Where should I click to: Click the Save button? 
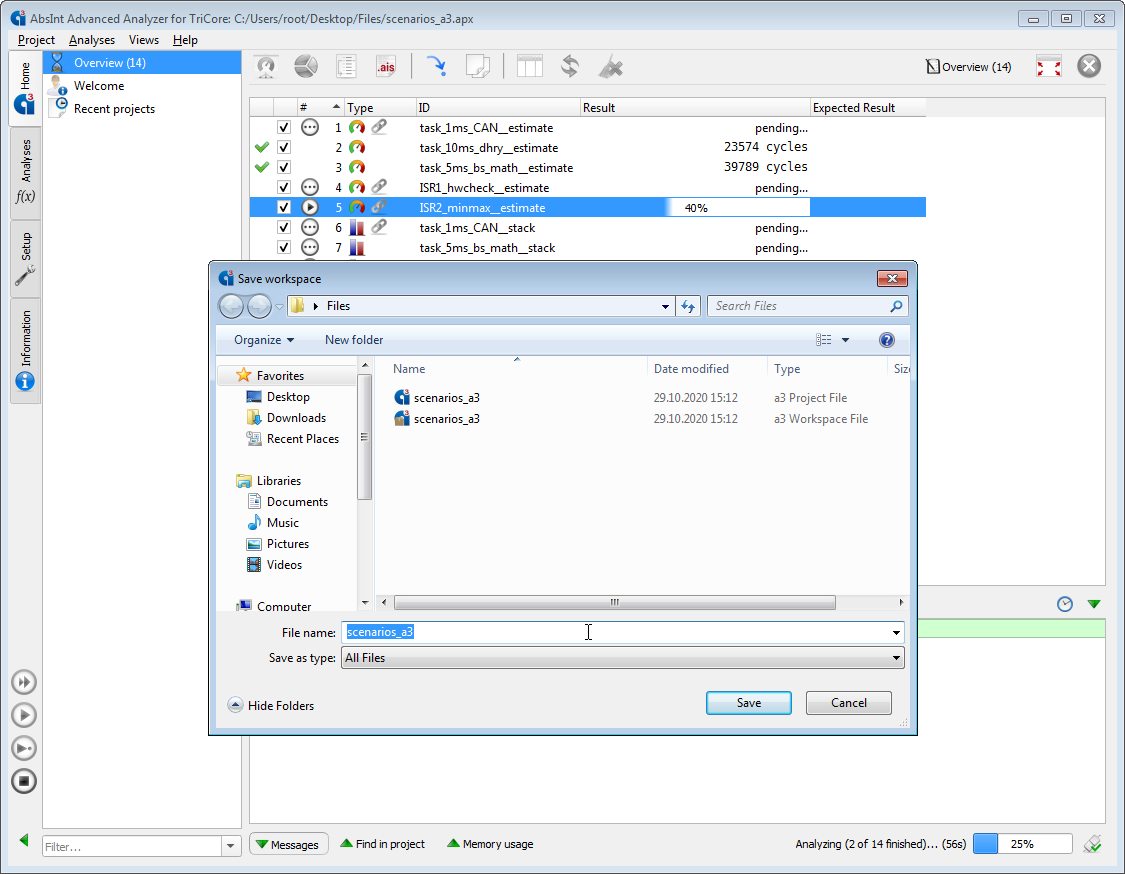coord(748,703)
